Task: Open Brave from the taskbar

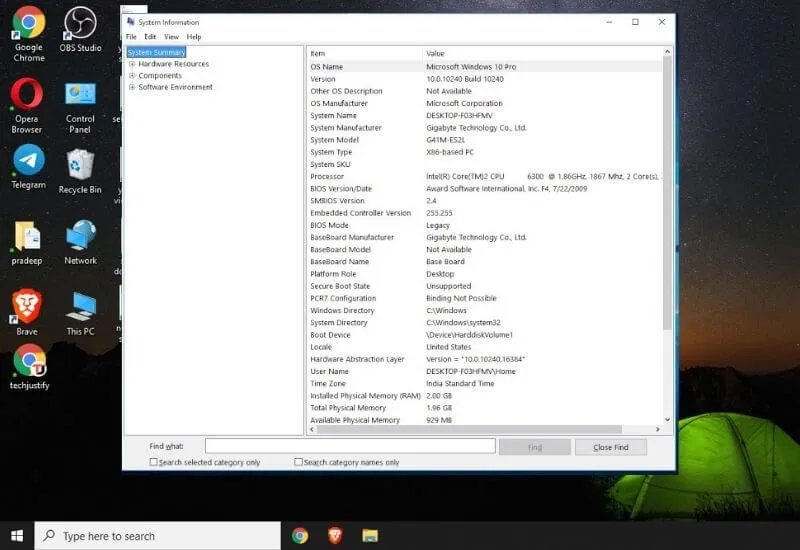Action: pyautogui.click(x=335, y=536)
